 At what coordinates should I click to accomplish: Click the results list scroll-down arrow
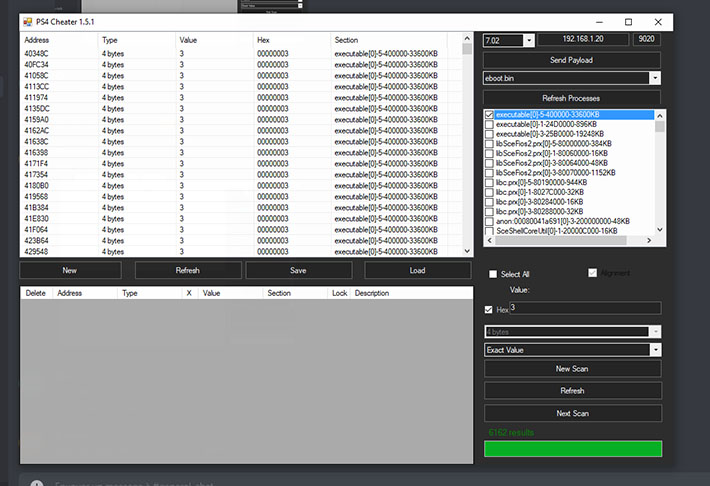pos(467,251)
